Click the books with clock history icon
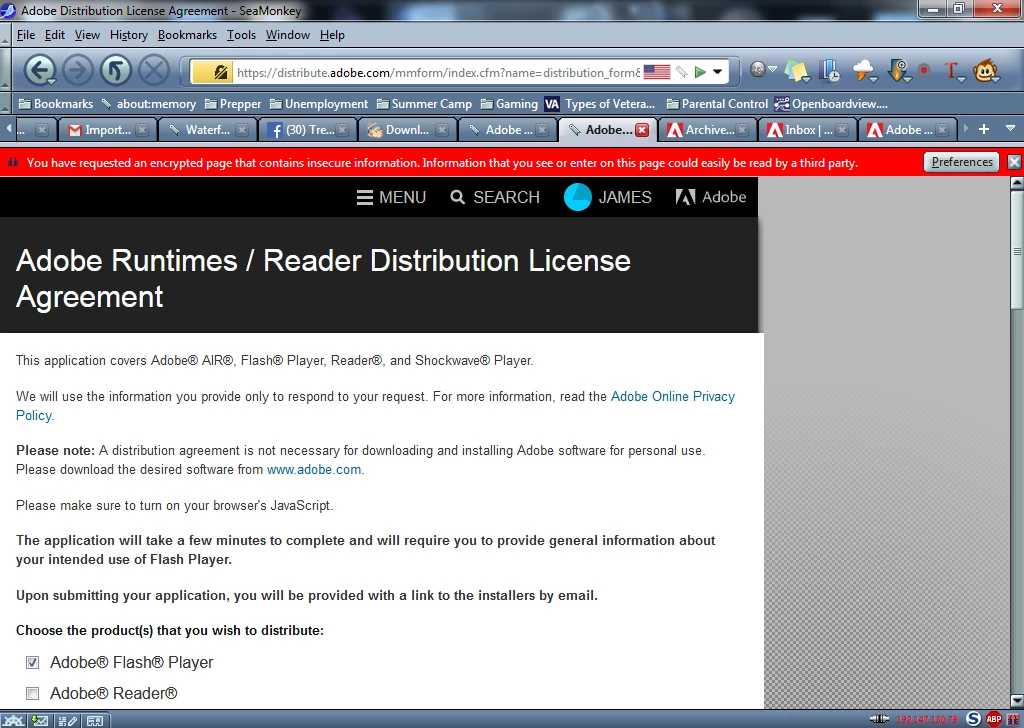 (830, 71)
